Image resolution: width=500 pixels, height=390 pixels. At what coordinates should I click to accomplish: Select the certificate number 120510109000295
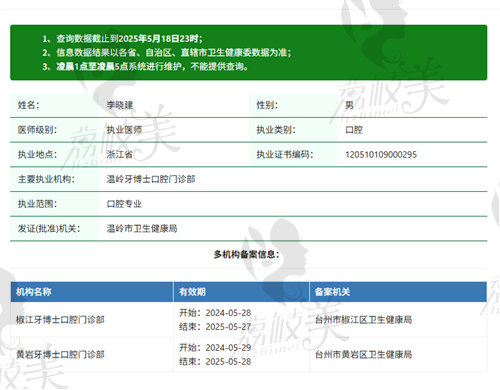381,154
